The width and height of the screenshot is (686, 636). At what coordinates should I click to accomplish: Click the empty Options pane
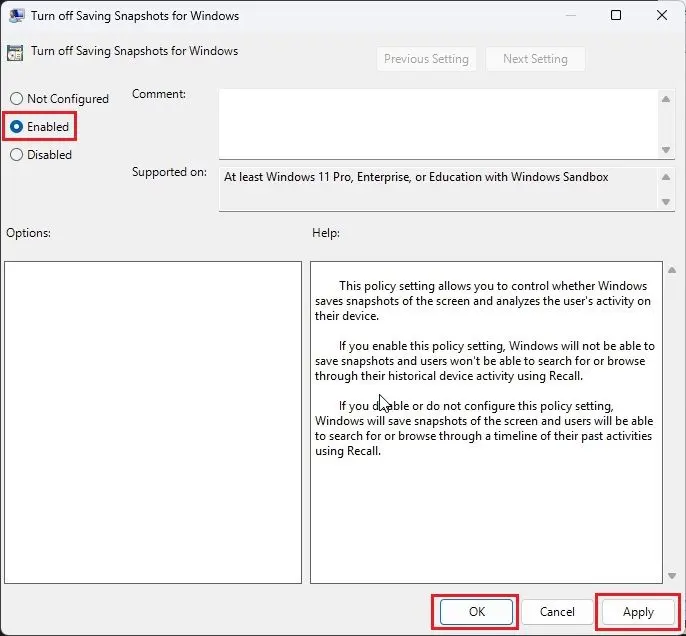pyautogui.click(x=153, y=422)
